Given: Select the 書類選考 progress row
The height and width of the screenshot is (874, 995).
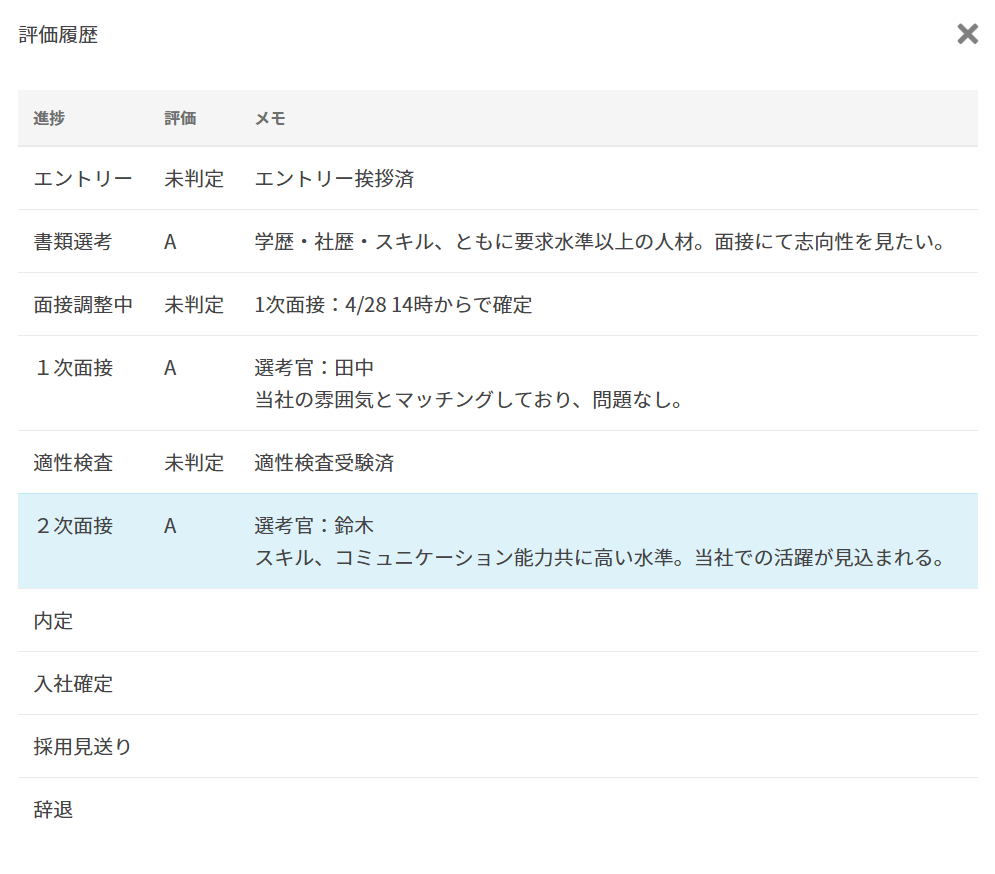Looking at the screenshot, I should 73,242.
